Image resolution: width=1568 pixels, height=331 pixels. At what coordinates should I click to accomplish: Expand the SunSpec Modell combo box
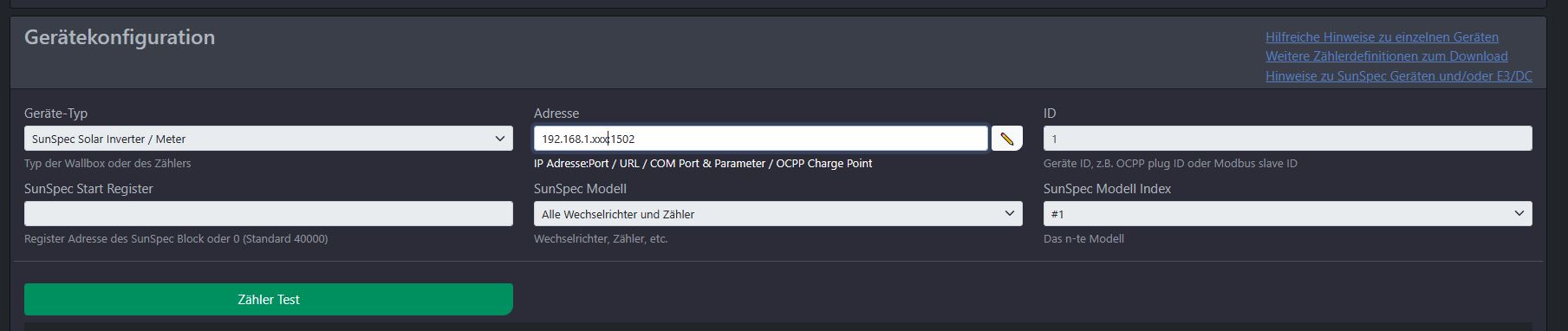point(777,214)
